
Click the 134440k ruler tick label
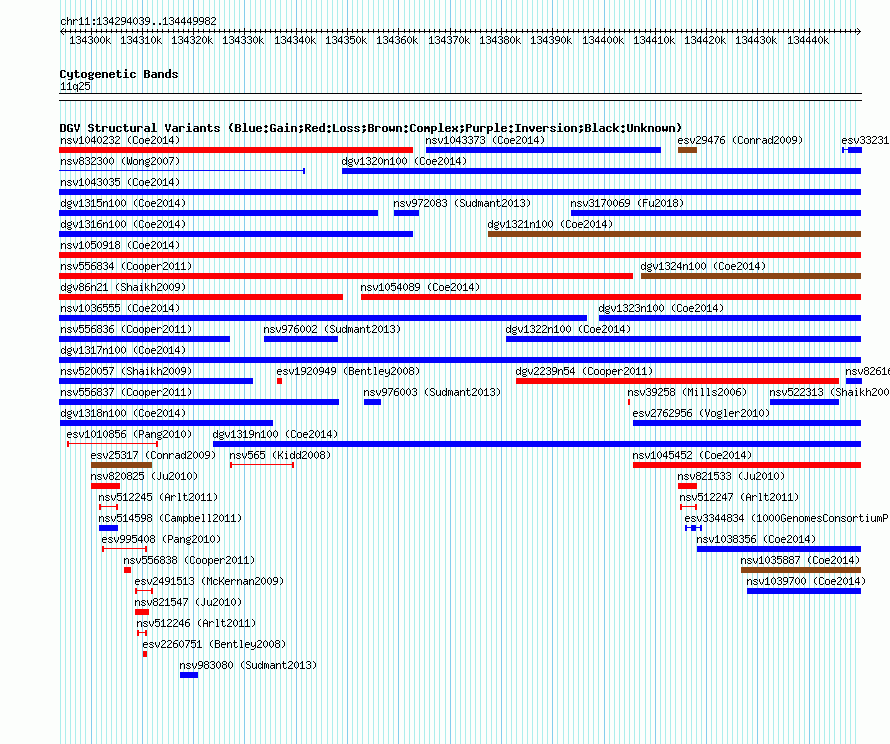point(808,40)
